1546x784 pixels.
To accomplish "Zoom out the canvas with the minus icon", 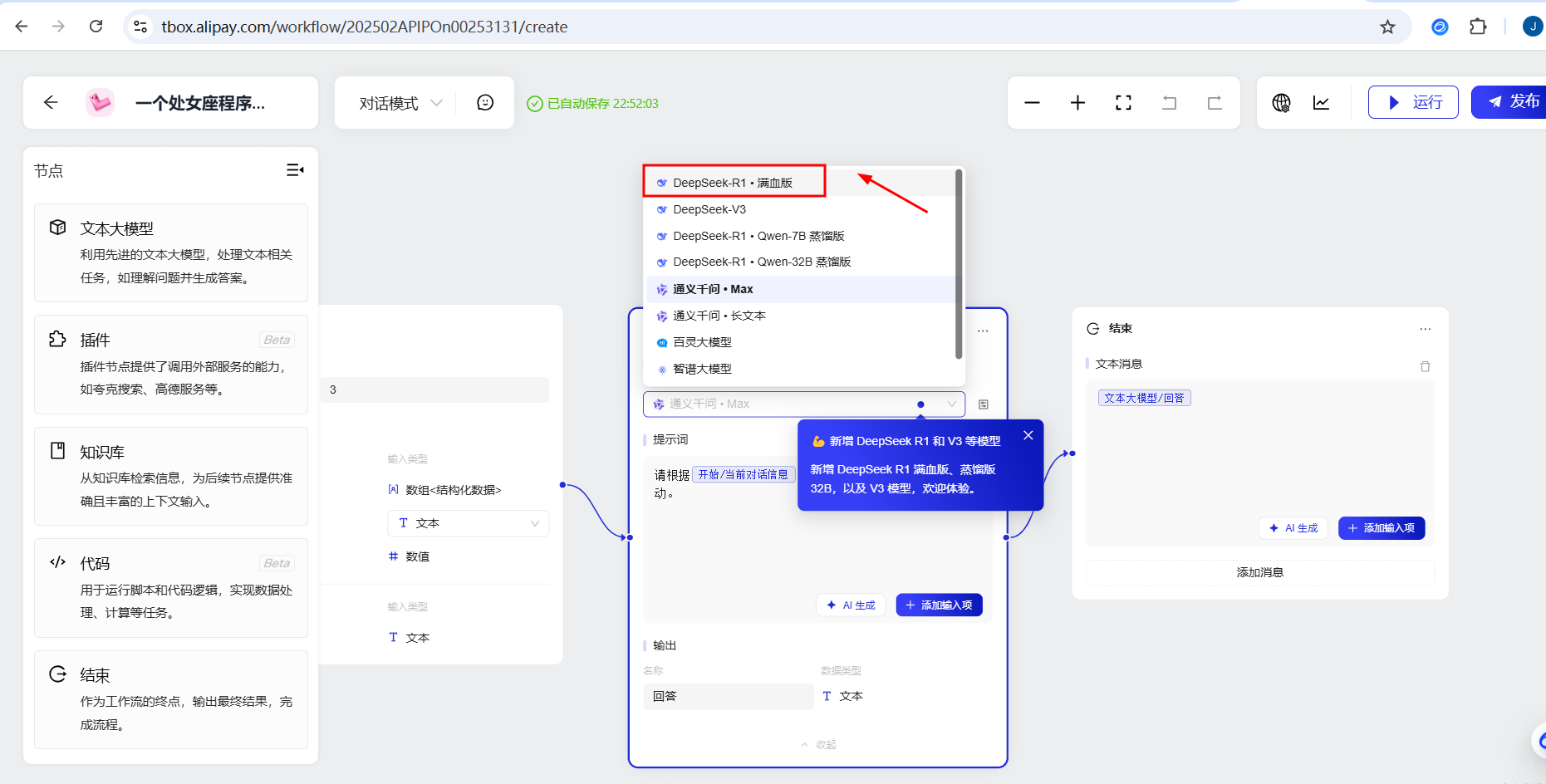I will coord(1032,103).
